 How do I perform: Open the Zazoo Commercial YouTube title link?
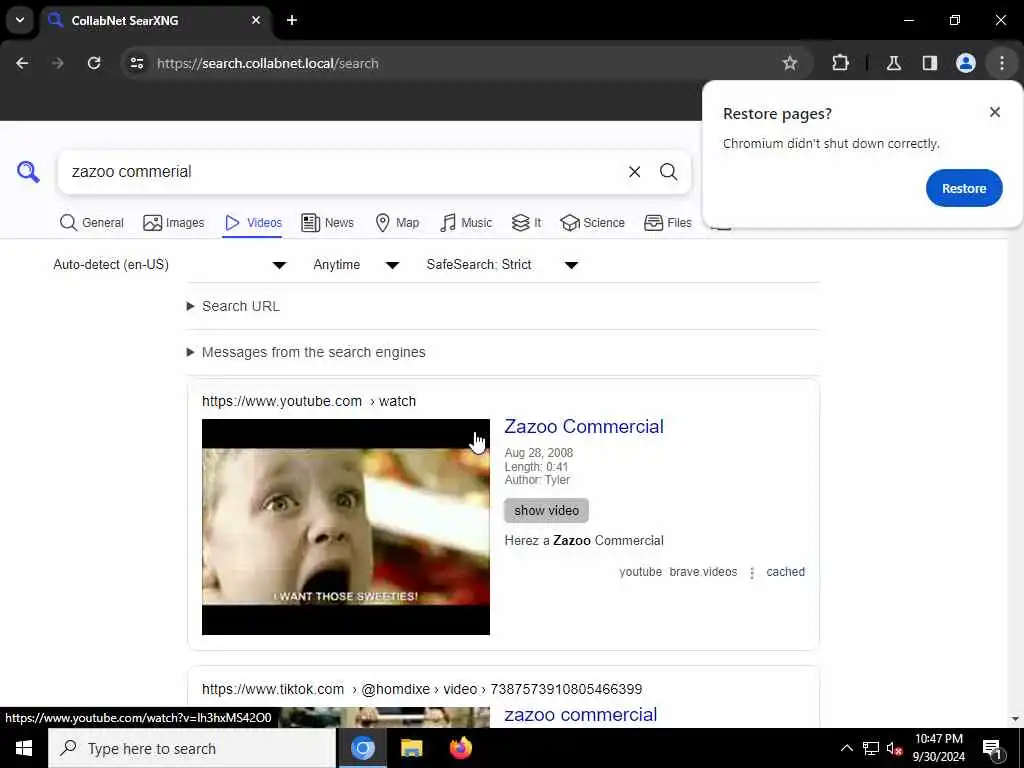pos(584,426)
